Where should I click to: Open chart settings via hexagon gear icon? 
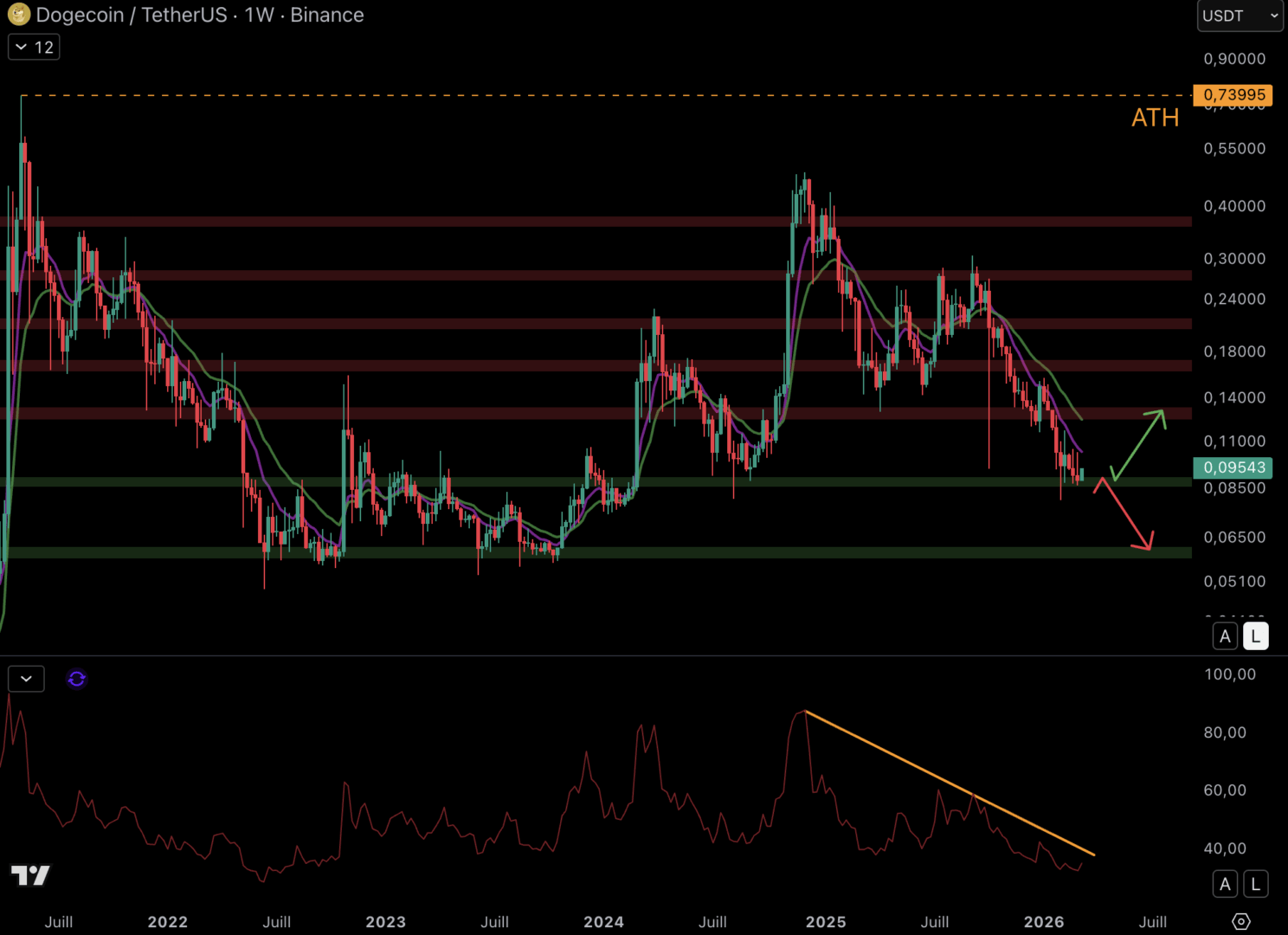[x=1240, y=921]
